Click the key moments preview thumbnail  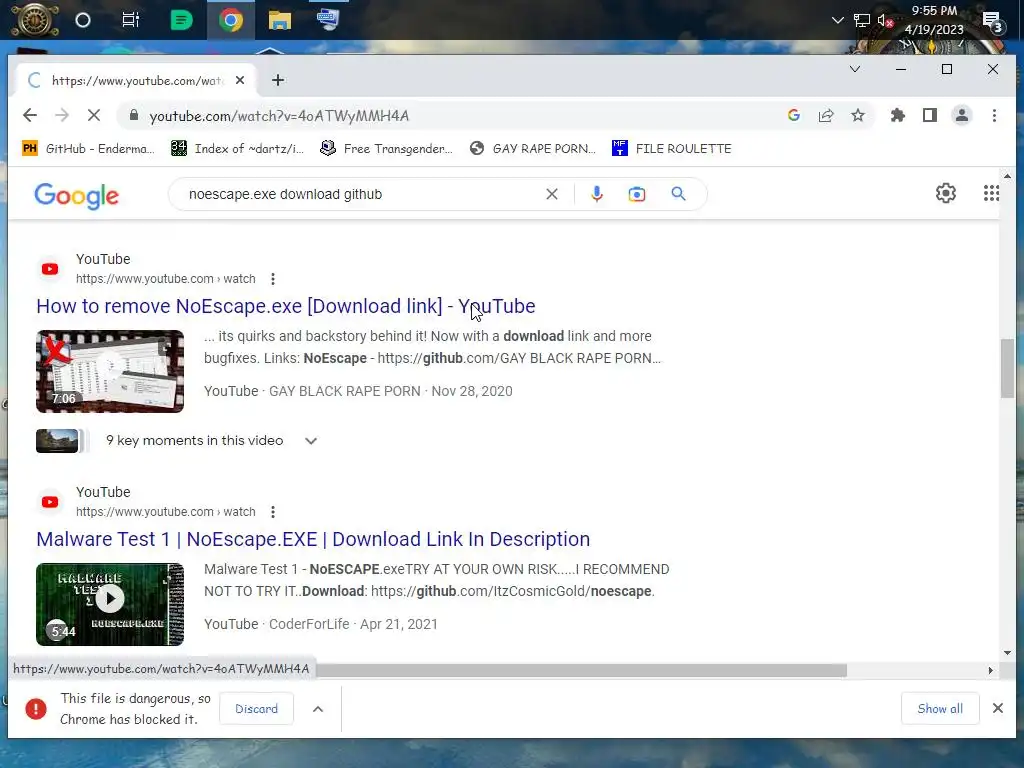tap(57, 441)
